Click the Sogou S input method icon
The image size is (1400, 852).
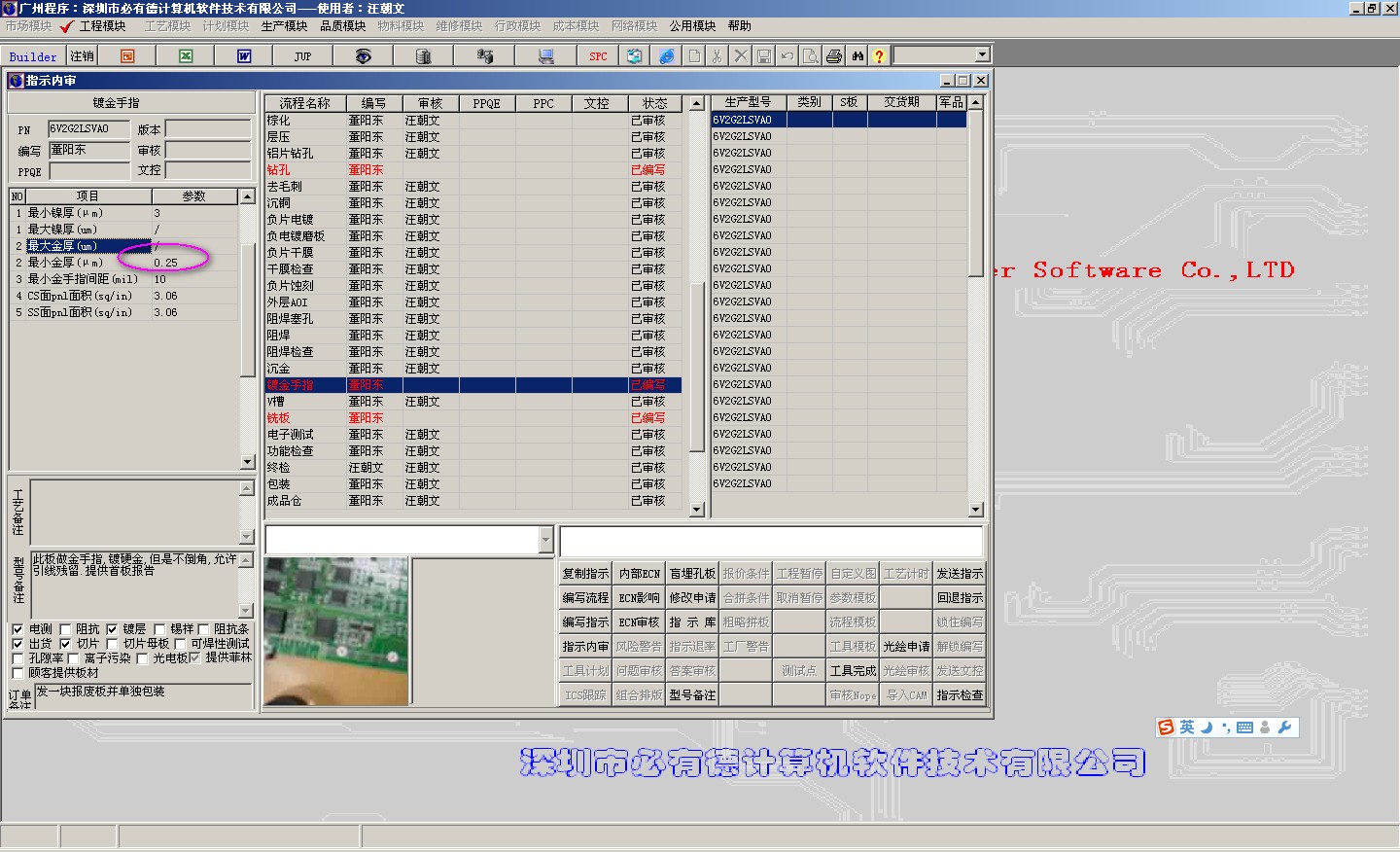coord(1166,728)
